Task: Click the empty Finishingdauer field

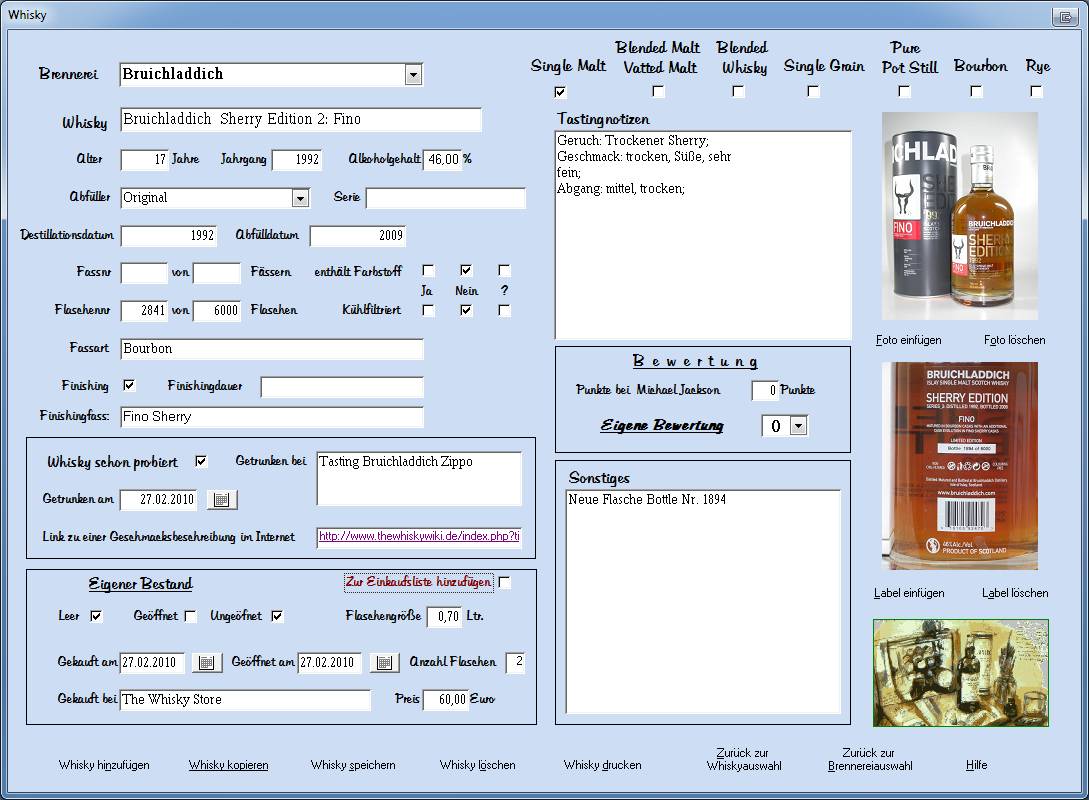Action: pyautogui.click(x=342, y=387)
